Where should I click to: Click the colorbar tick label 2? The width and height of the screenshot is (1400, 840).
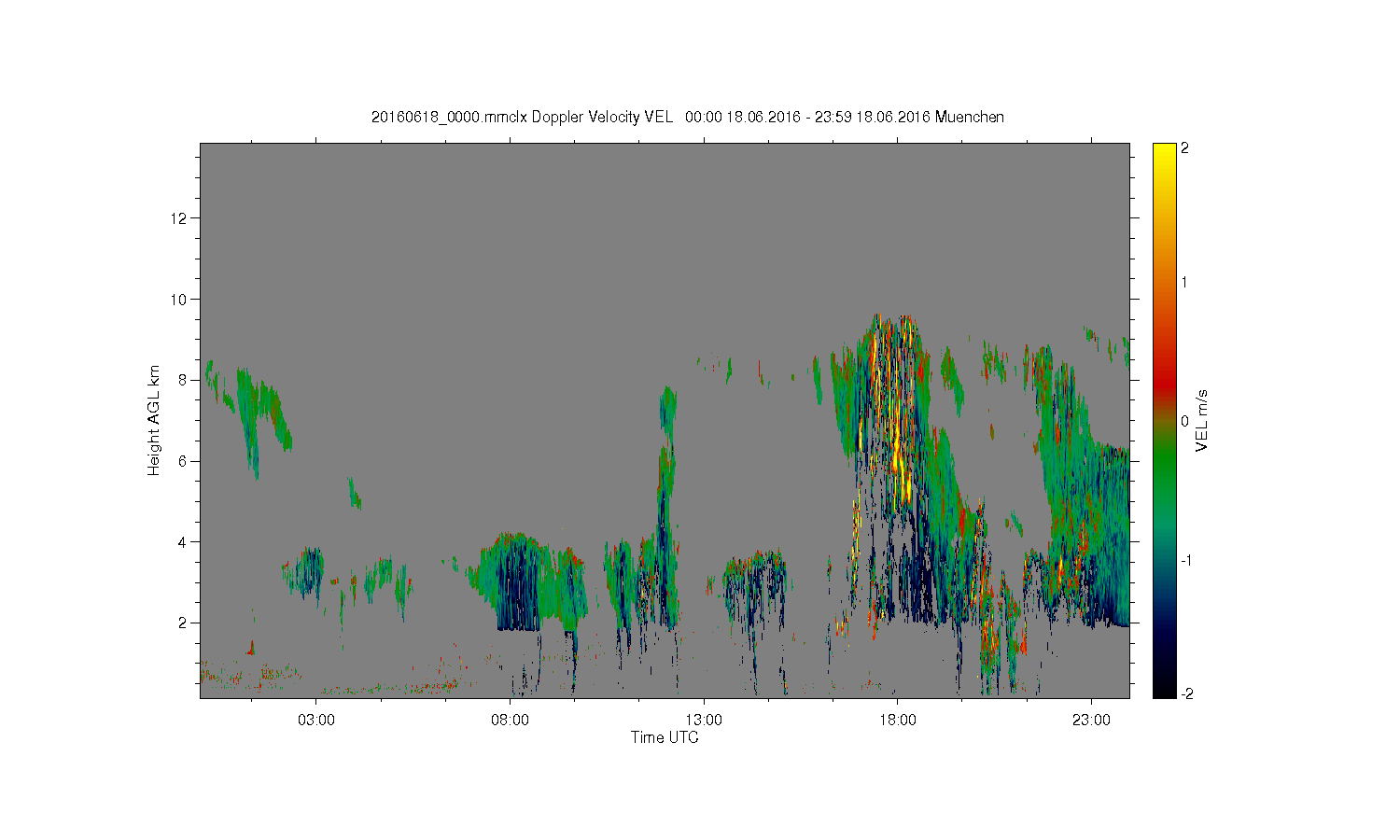tap(1185, 148)
